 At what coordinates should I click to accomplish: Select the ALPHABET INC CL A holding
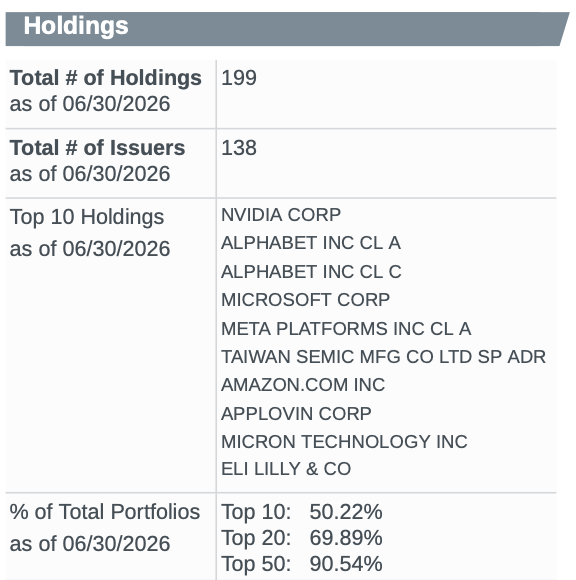pyautogui.click(x=311, y=243)
